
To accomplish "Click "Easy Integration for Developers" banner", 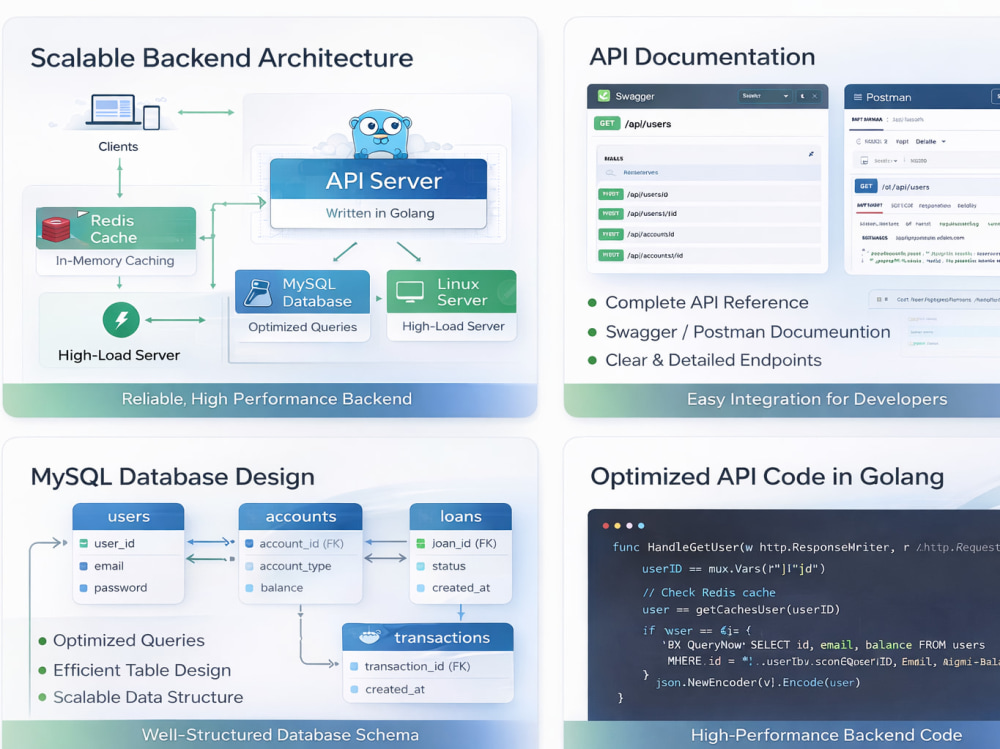I will 782,399.
